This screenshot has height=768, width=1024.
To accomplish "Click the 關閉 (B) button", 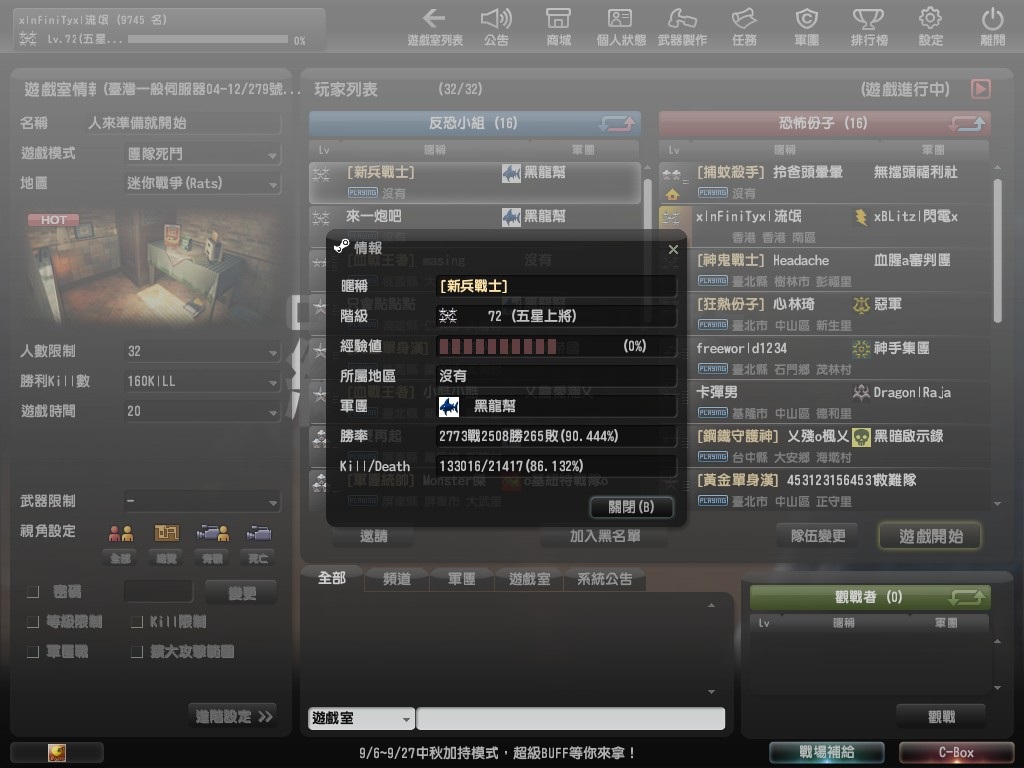I will click(631, 507).
